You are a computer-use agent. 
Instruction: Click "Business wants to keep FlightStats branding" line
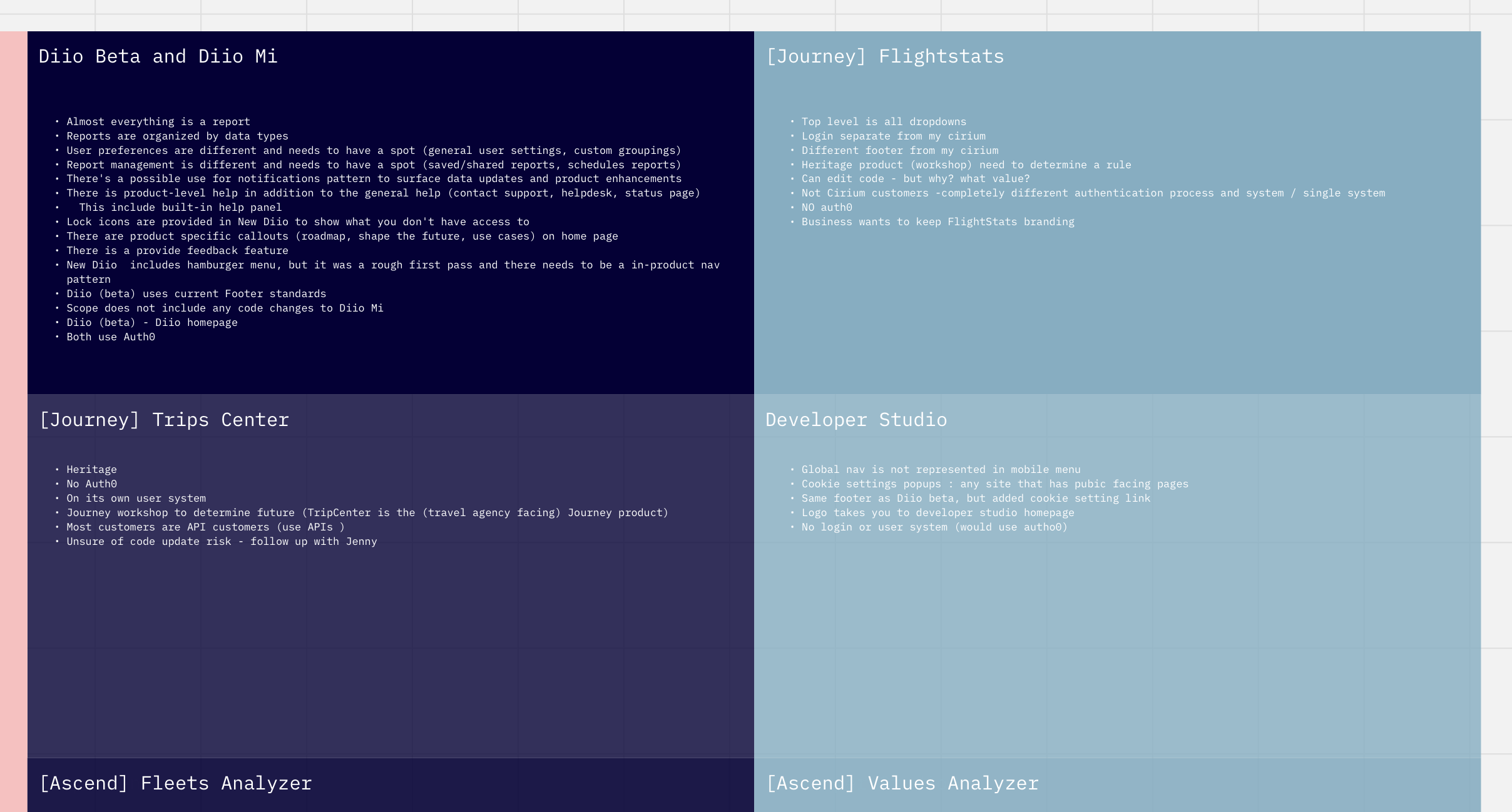[937, 222]
